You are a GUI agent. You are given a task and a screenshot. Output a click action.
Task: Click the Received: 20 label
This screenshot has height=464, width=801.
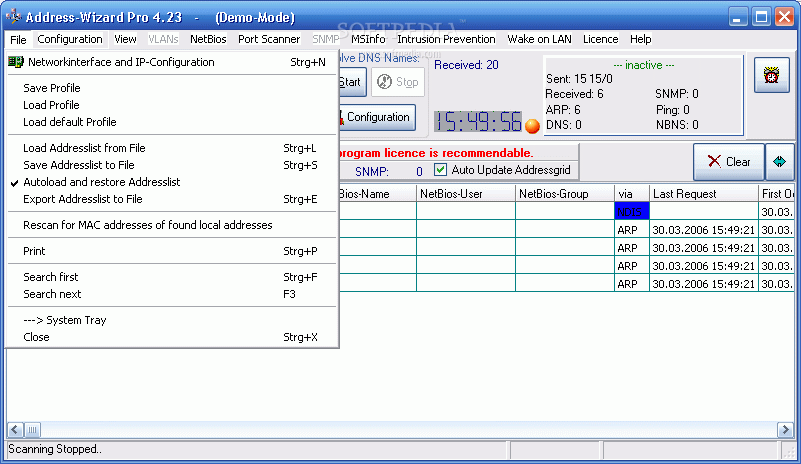pyautogui.click(x=466, y=65)
